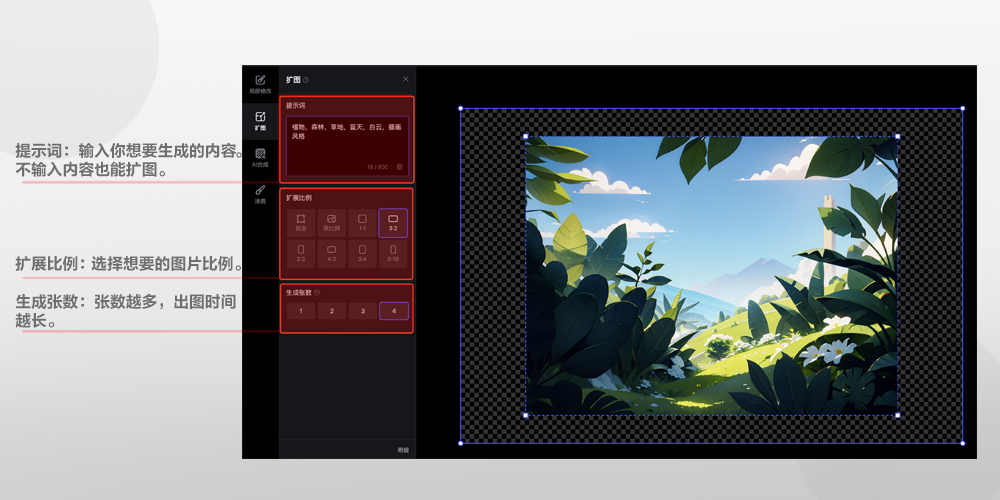Click the top-left handle of the image

(526, 136)
